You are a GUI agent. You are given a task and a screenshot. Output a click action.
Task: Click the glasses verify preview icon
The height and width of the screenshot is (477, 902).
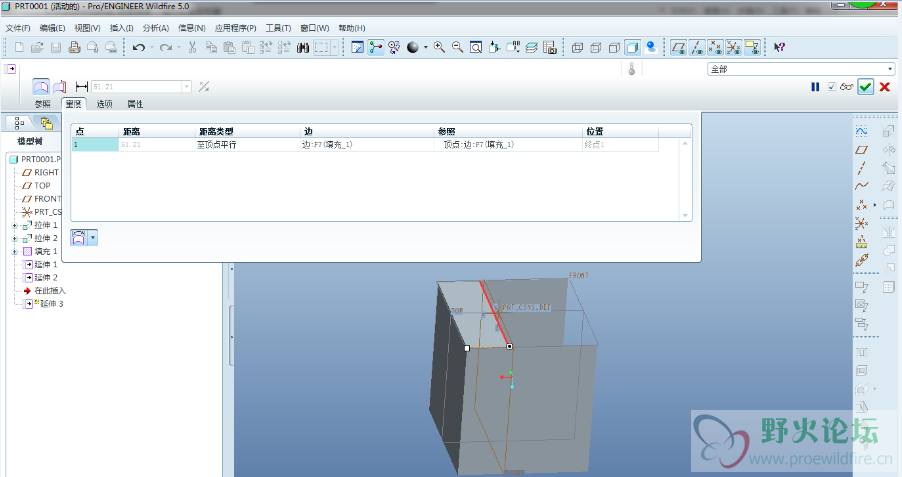click(x=846, y=87)
